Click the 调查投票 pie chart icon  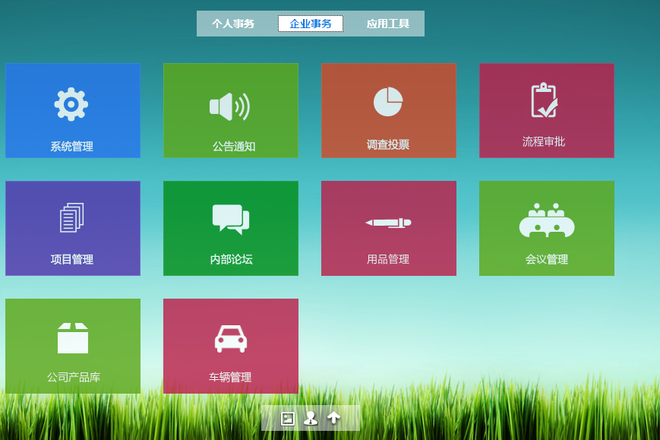click(388, 101)
